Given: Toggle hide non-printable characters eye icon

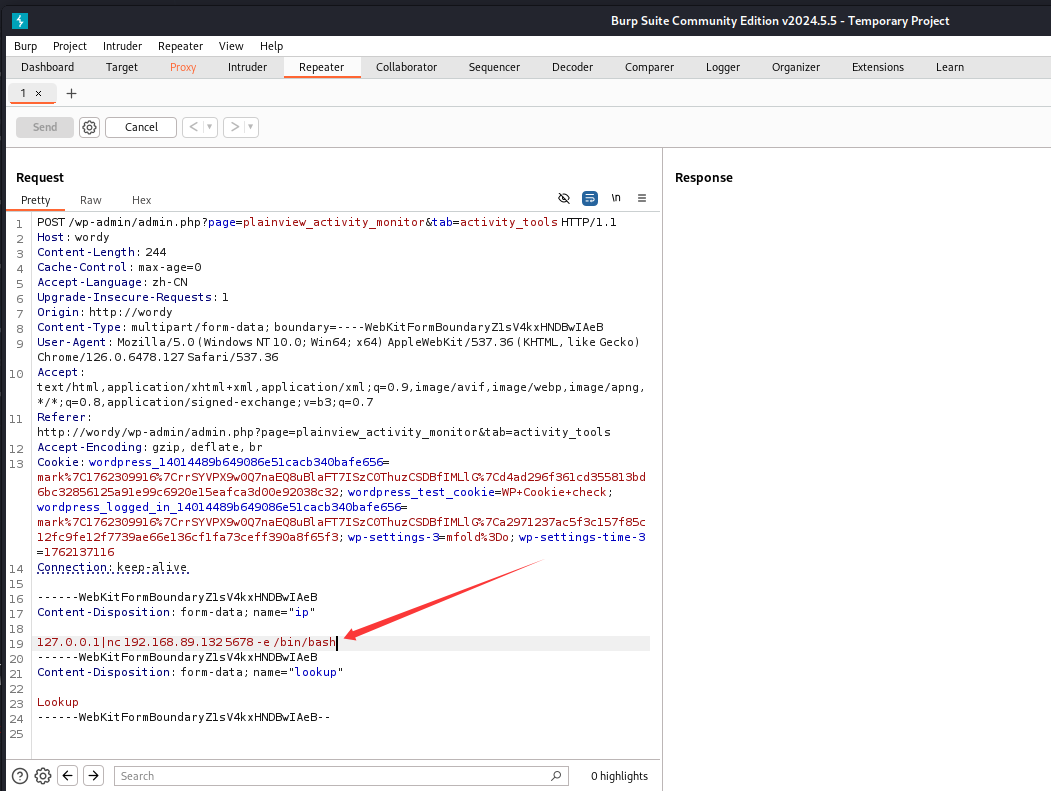Looking at the screenshot, I should [x=564, y=198].
